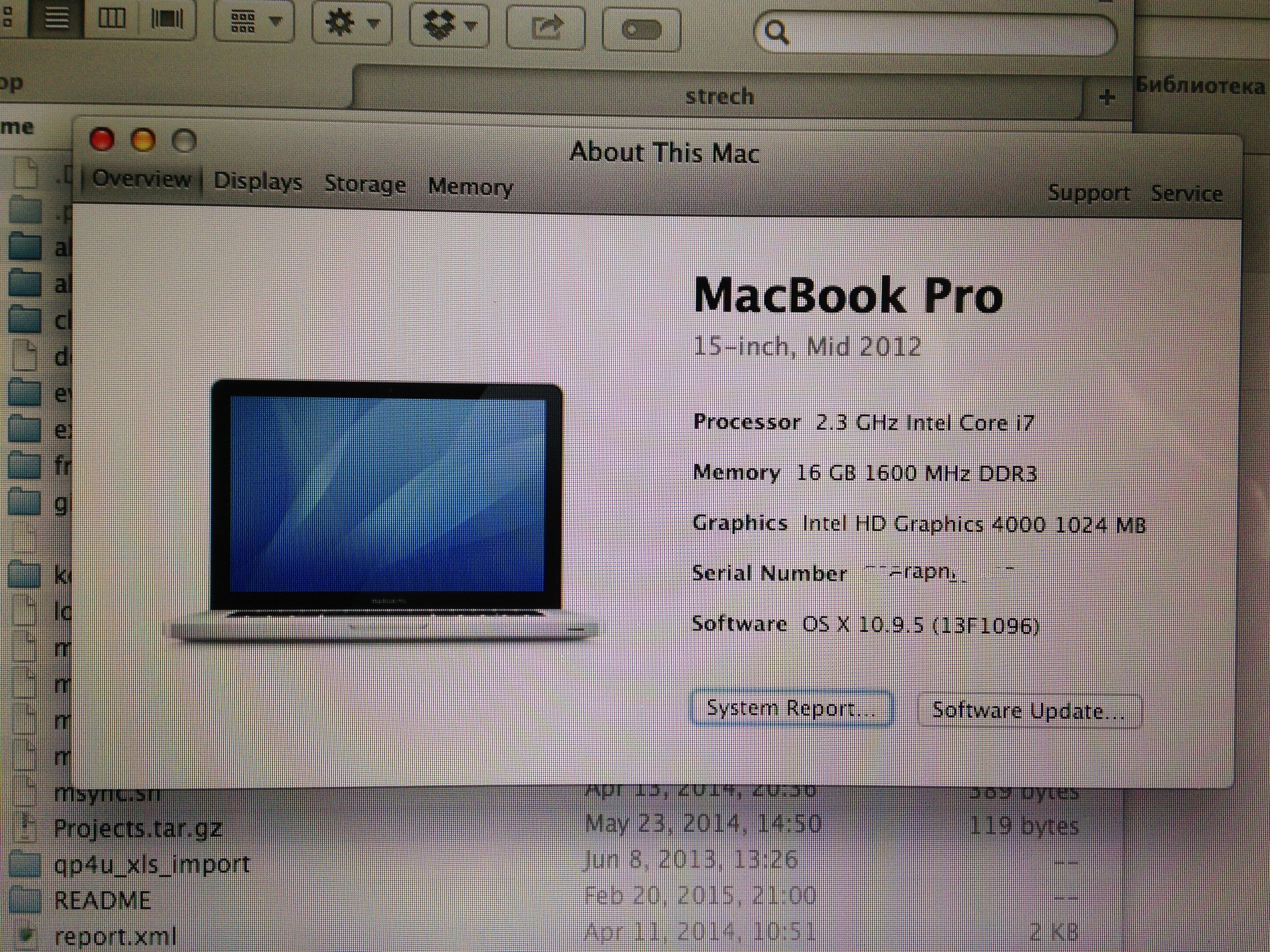This screenshot has width=1270, height=952.
Task: Open the Support section
Action: (1089, 193)
